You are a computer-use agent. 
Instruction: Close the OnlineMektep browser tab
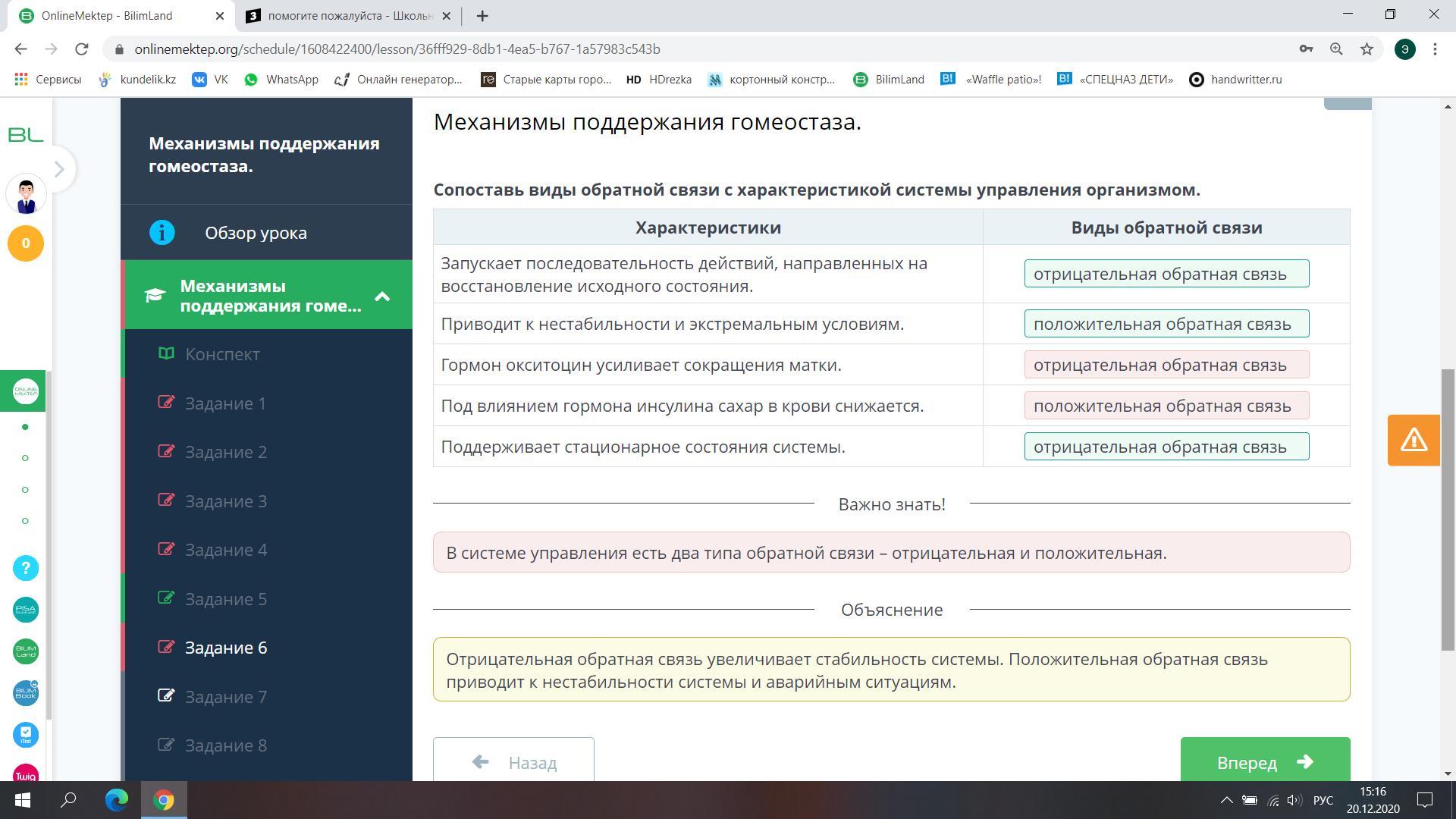pos(221,15)
